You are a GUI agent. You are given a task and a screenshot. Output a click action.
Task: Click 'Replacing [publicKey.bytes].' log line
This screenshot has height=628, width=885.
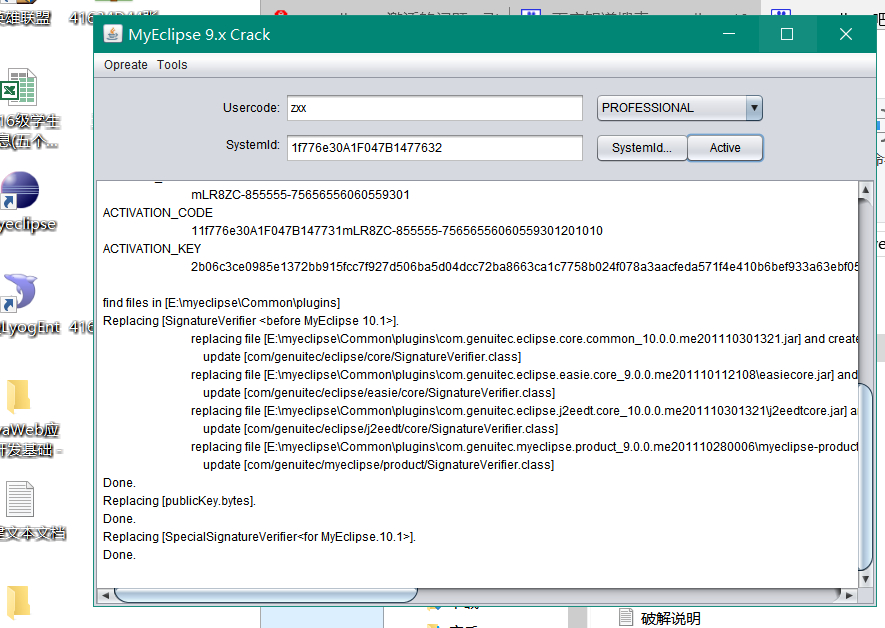click(179, 501)
